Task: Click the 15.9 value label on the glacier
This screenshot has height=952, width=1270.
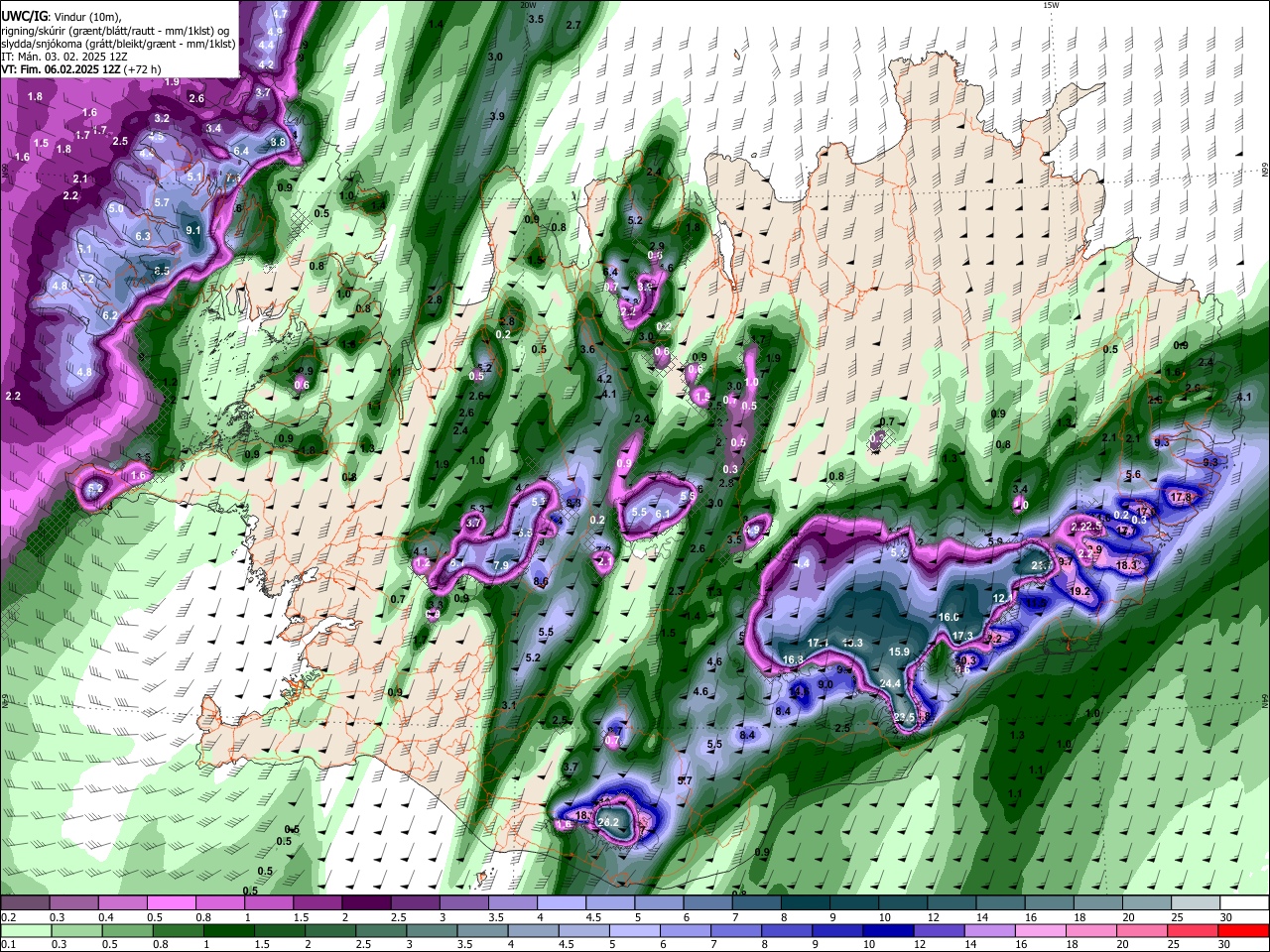Action: tap(899, 652)
